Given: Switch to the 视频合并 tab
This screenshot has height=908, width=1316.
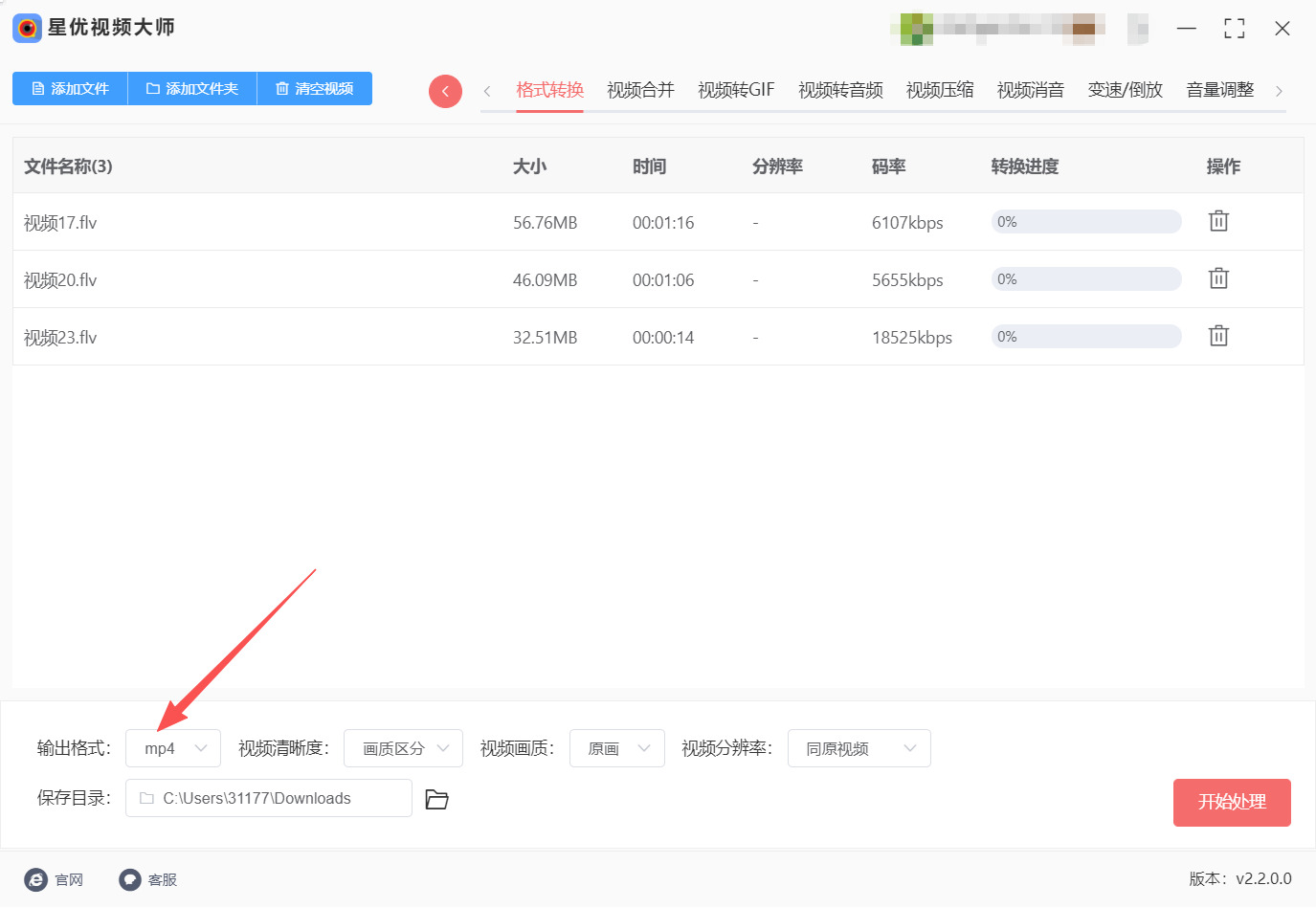Looking at the screenshot, I should pyautogui.click(x=640, y=90).
